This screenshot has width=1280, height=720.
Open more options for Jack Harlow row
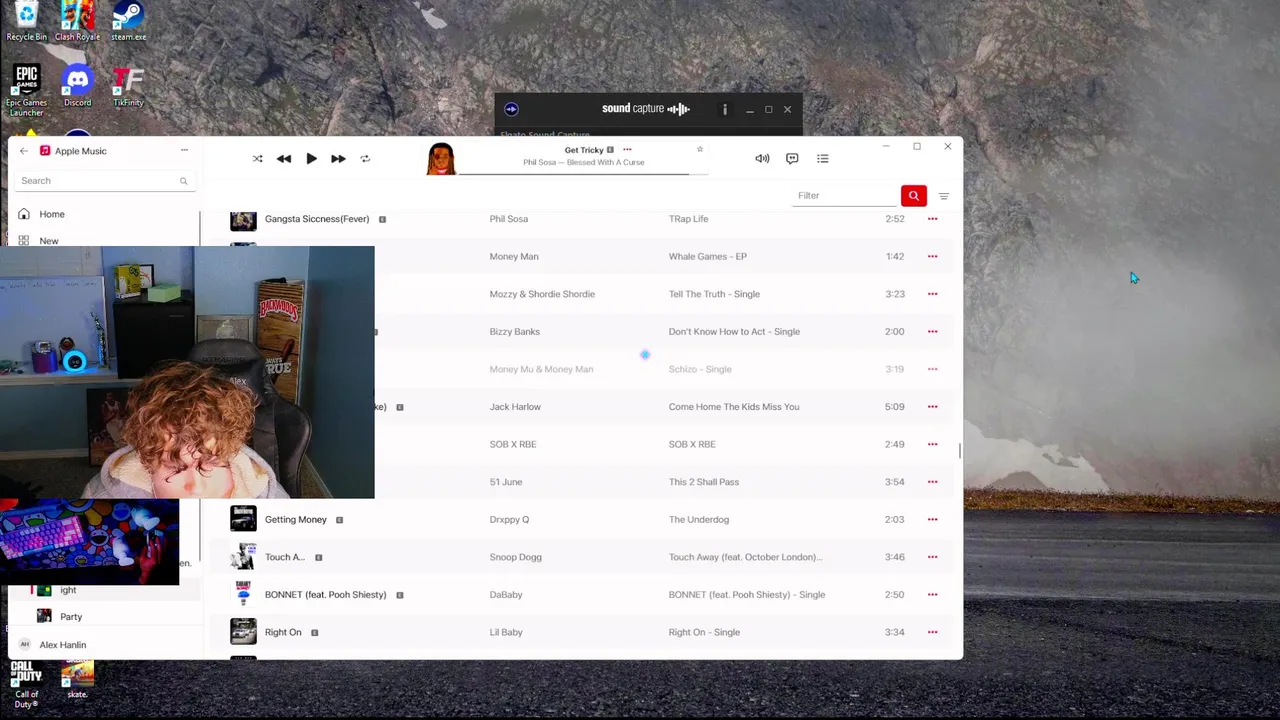click(x=932, y=407)
